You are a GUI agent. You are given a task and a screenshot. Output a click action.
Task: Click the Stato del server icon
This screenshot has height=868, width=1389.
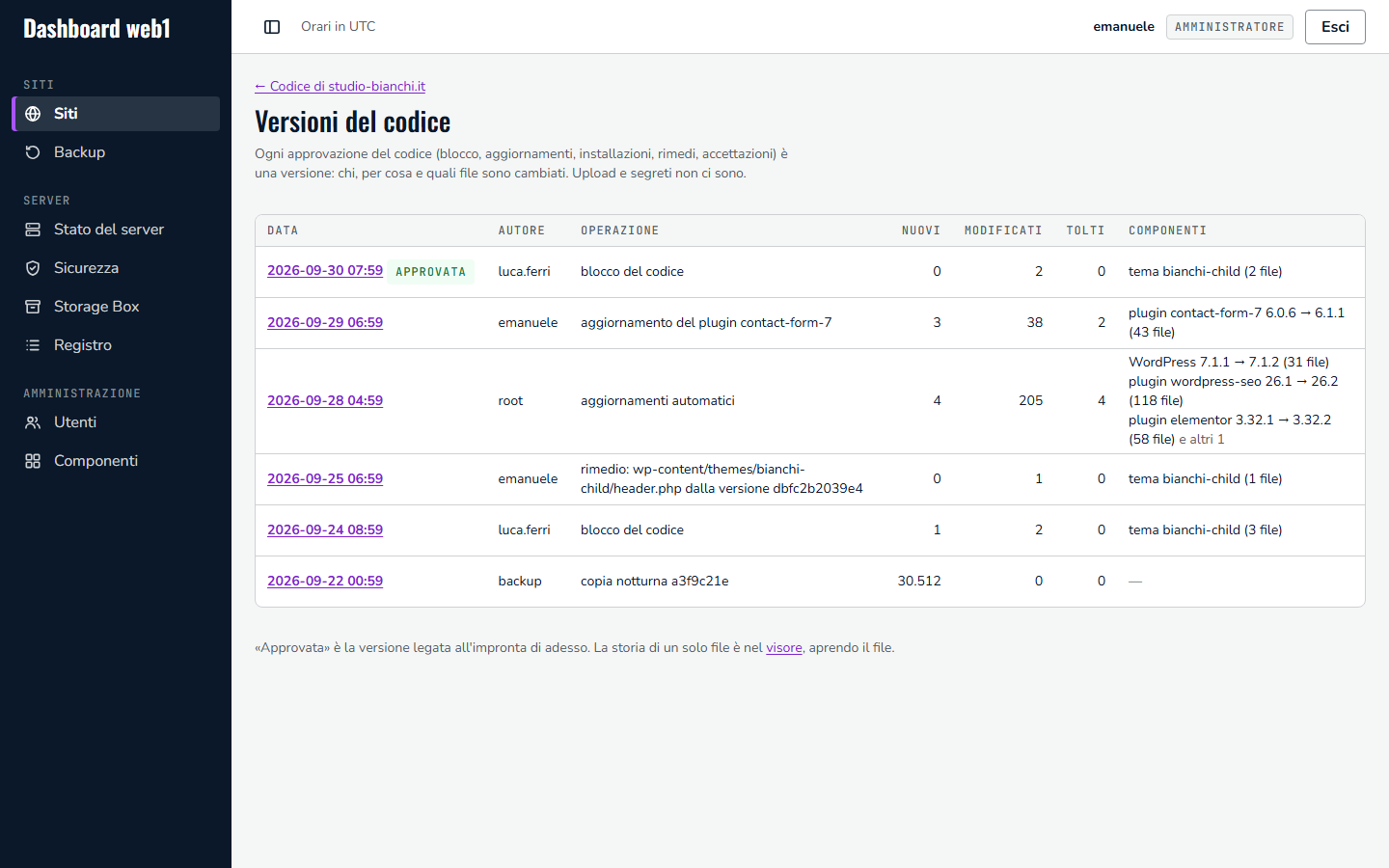pyautogui.click(x=33, y=230)
